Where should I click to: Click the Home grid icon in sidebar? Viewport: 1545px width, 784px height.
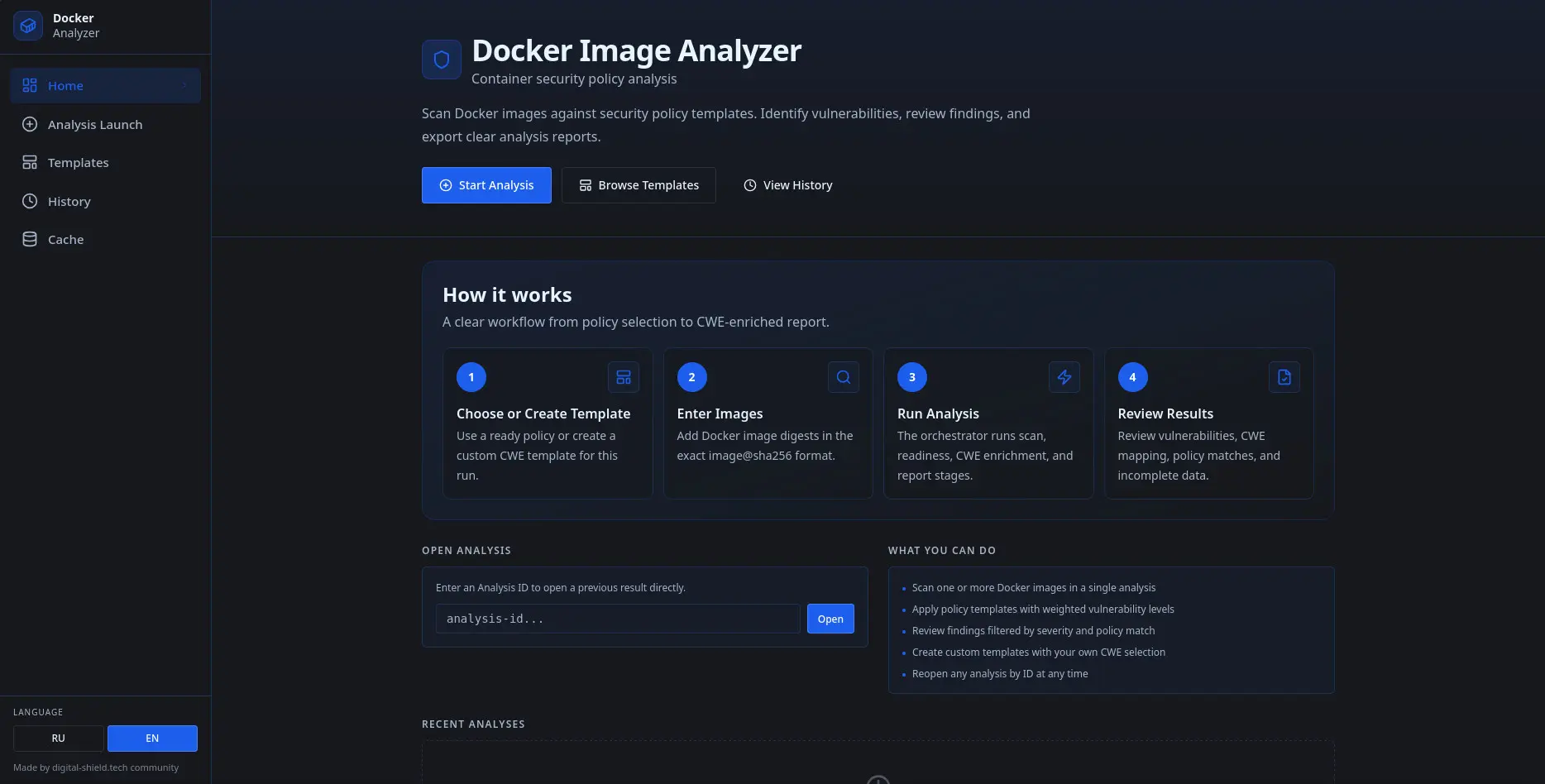(x=30, y=85)
